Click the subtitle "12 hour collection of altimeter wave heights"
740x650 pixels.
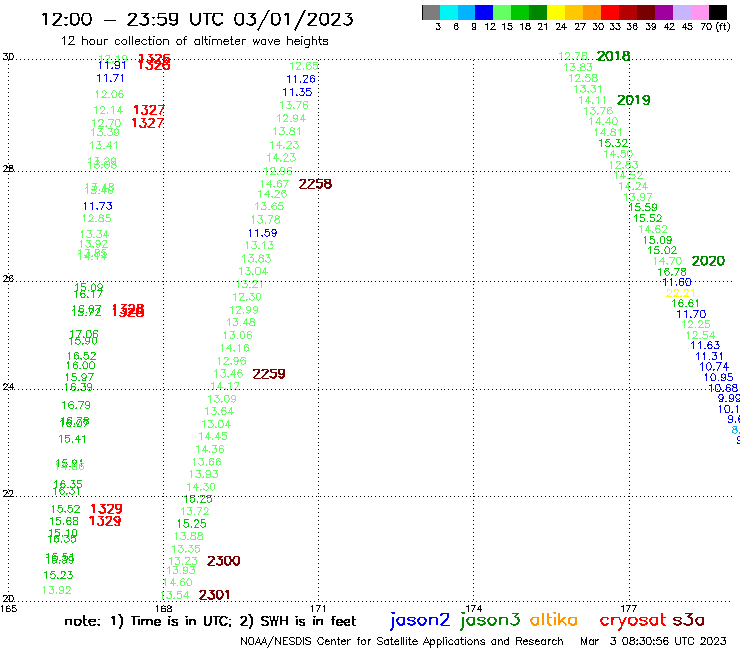(x=194, y=41)
